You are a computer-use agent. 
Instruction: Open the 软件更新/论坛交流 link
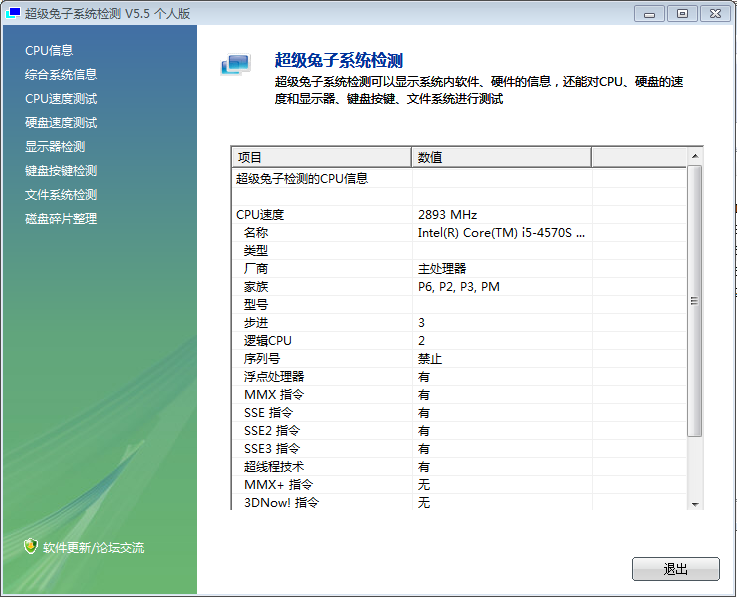pyautogui.click(x=93, y=548)
